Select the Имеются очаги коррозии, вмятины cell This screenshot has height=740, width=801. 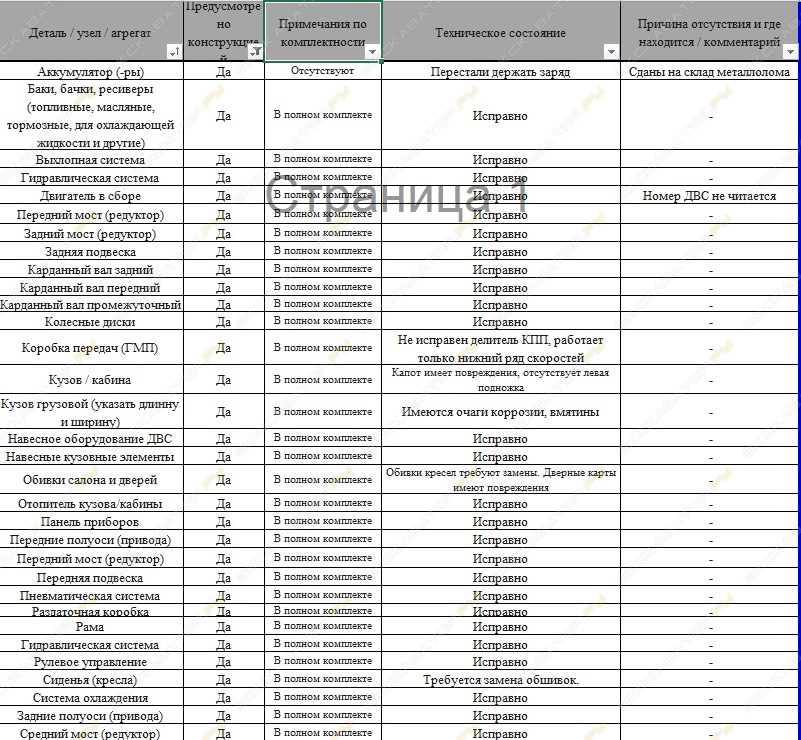click(x=501, y=412)
